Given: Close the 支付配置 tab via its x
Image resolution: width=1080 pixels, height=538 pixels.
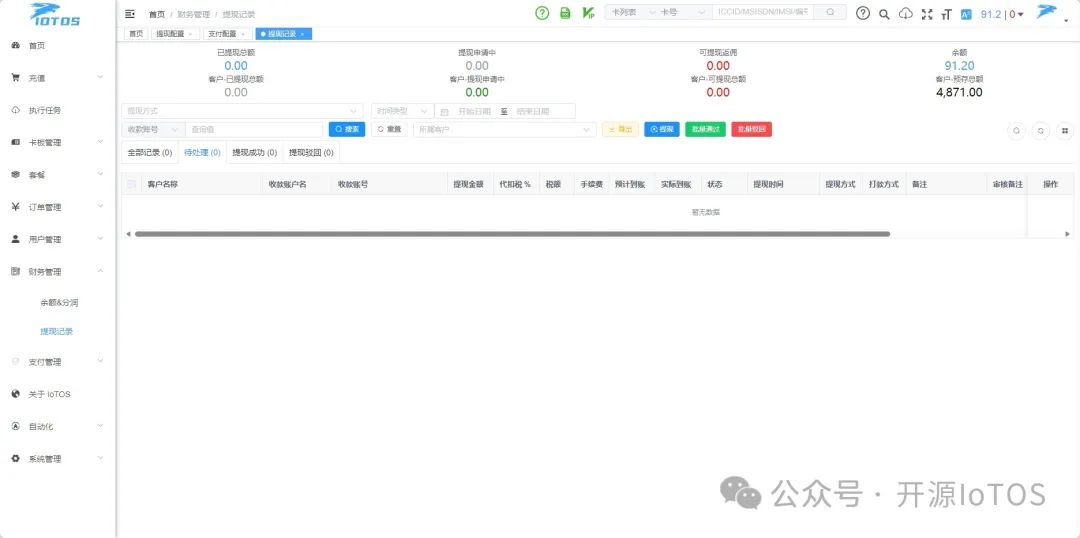Looking at the screenshot, I should tap(242, 34).
